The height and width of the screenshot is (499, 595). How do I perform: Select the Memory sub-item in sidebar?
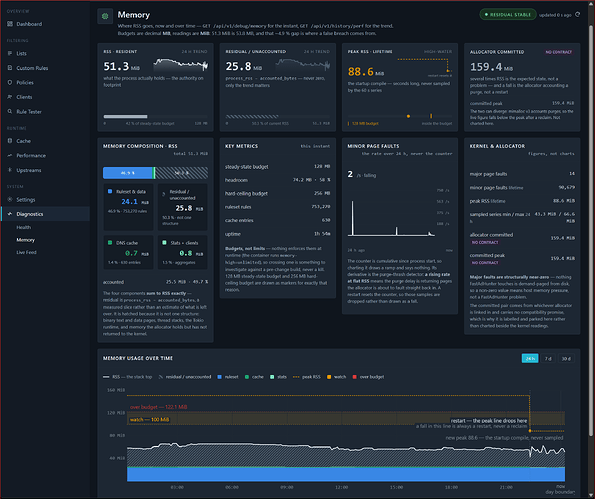25,240
